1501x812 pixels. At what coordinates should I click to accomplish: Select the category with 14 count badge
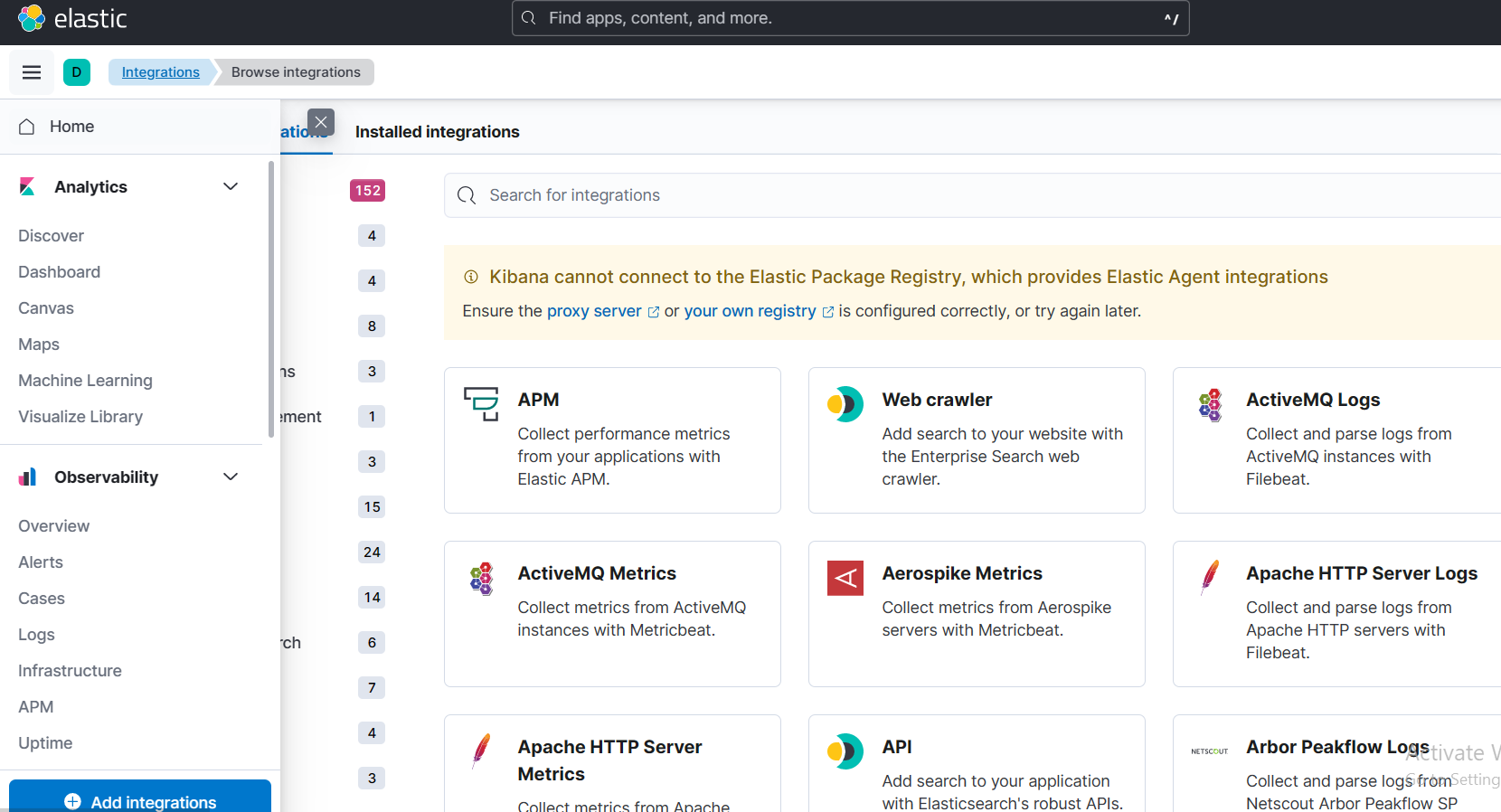372,598
